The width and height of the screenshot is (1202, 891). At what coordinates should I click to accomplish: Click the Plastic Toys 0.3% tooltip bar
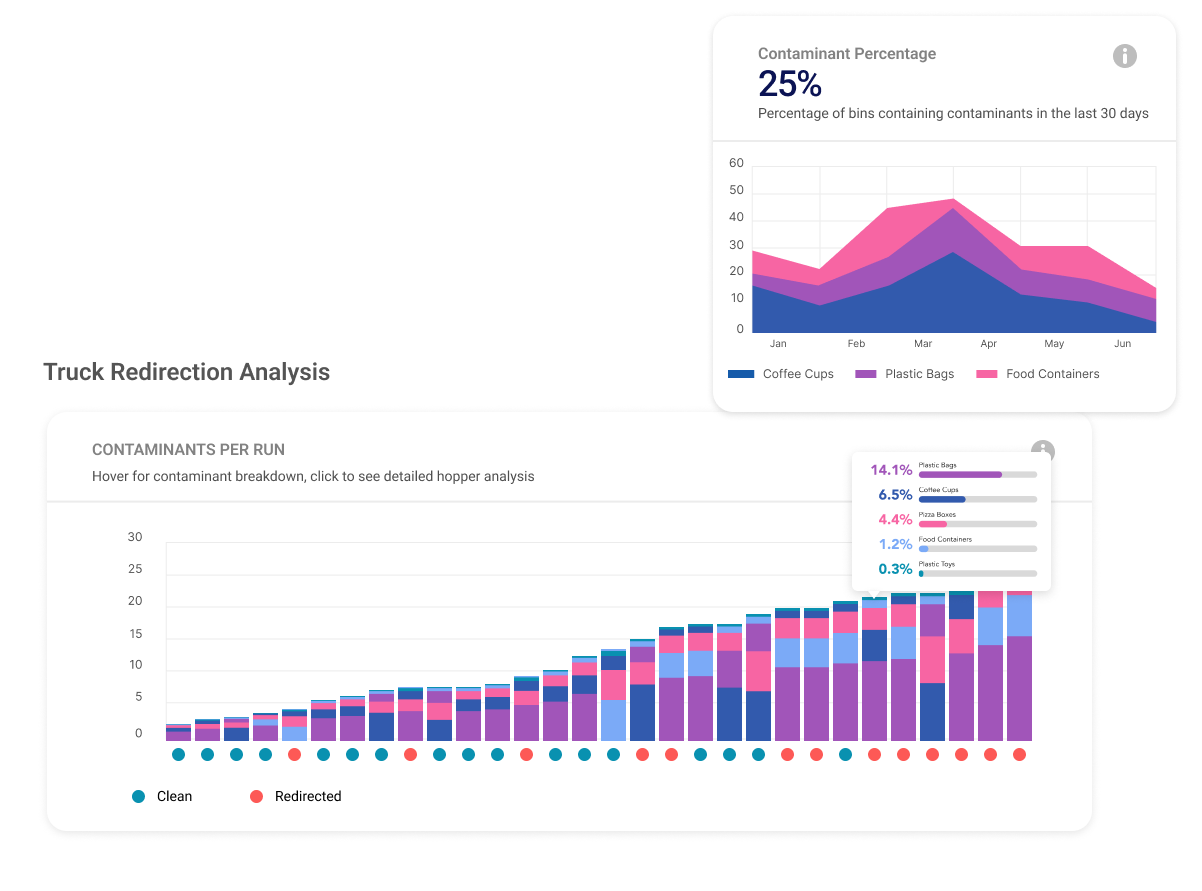(x=977, y=573)
